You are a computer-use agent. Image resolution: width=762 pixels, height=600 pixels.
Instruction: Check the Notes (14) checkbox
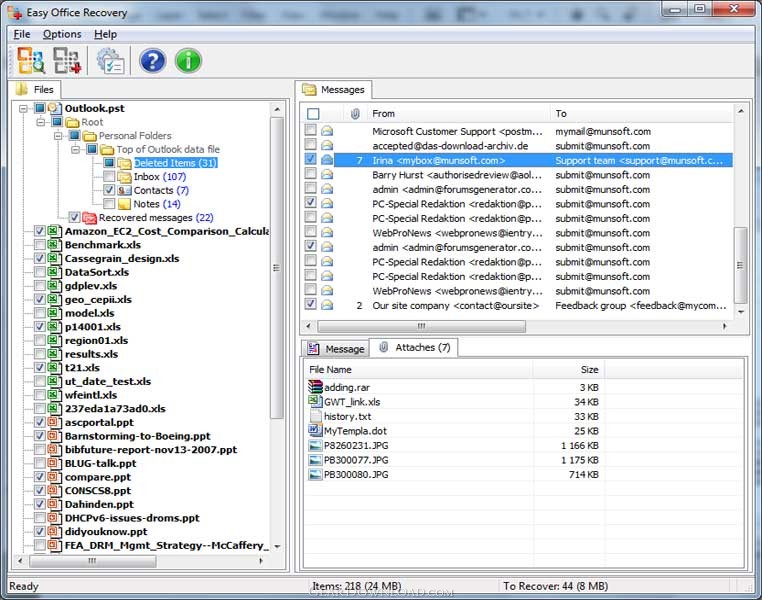pyautogui.click(x=109, y=204)
